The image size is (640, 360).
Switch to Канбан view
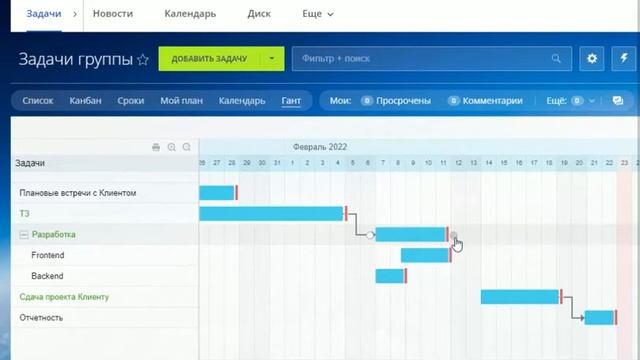click(x=85, y=101)
